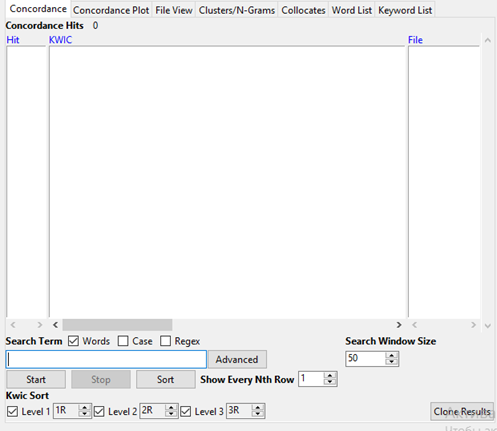Viewport: 497px width, 431px height.
Task: Click the Level 3 3R field
Action: tap(239, 411)
